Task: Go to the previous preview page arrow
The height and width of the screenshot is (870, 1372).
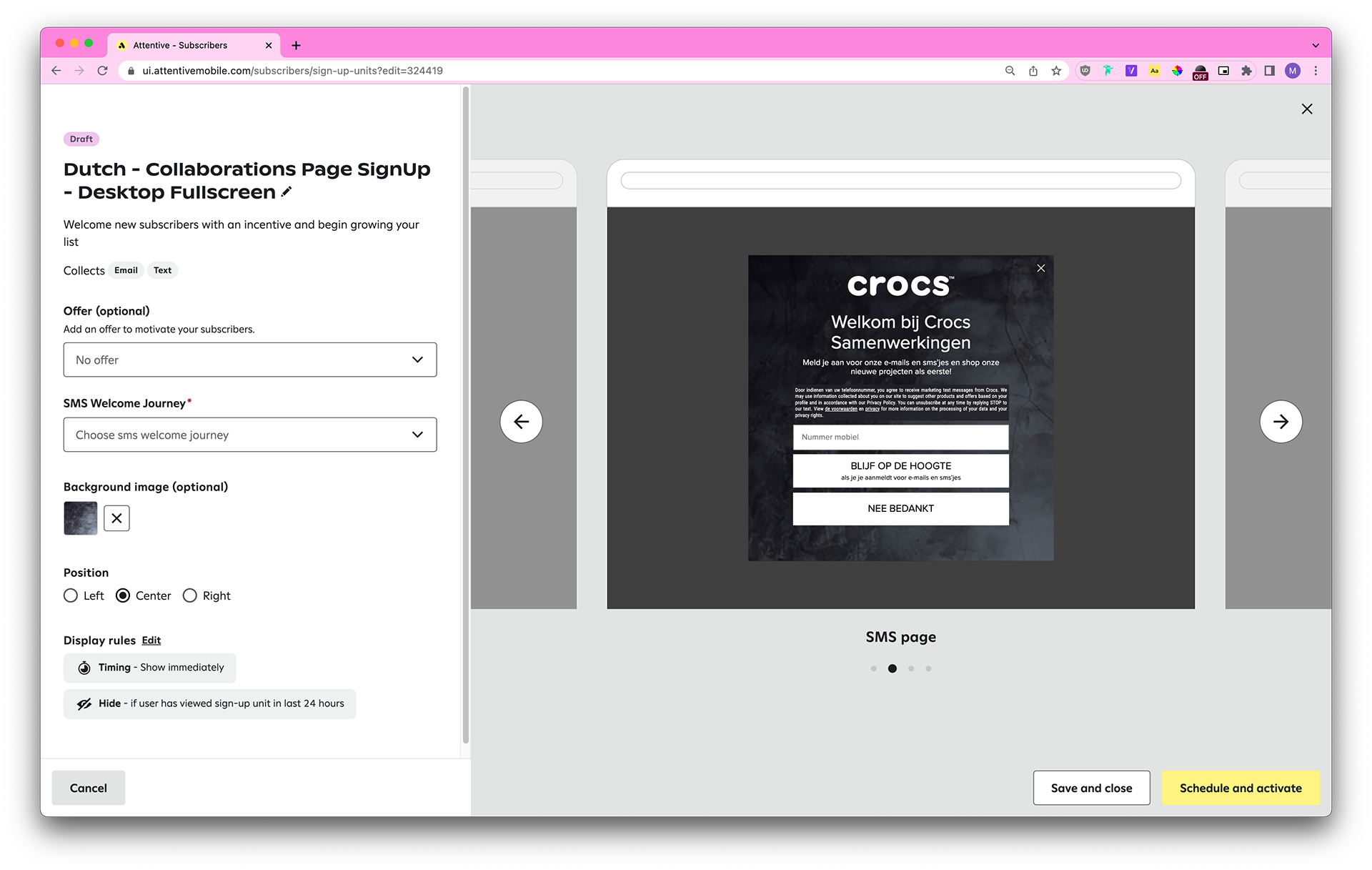Action: pos(521,421)
